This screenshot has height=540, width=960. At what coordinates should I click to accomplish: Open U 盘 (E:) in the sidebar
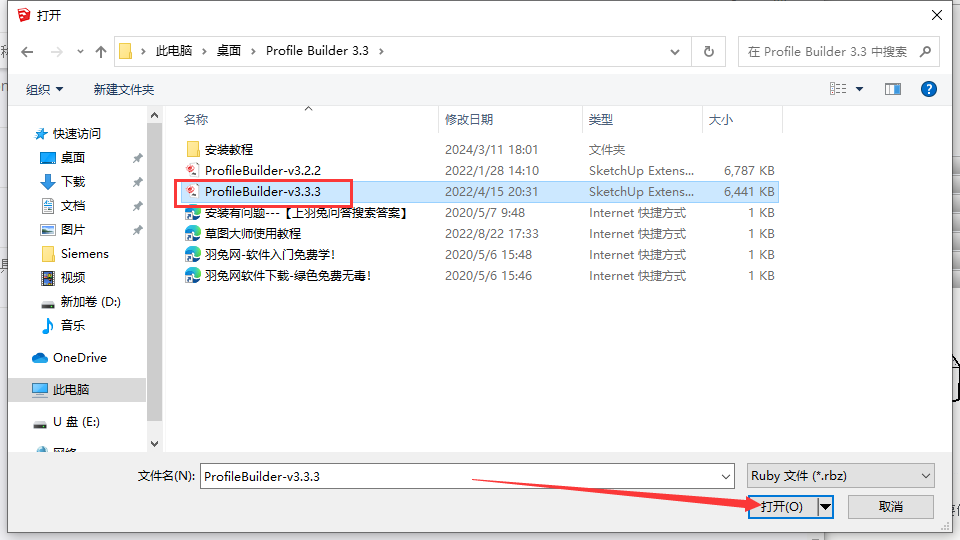[x=77, y=422]
